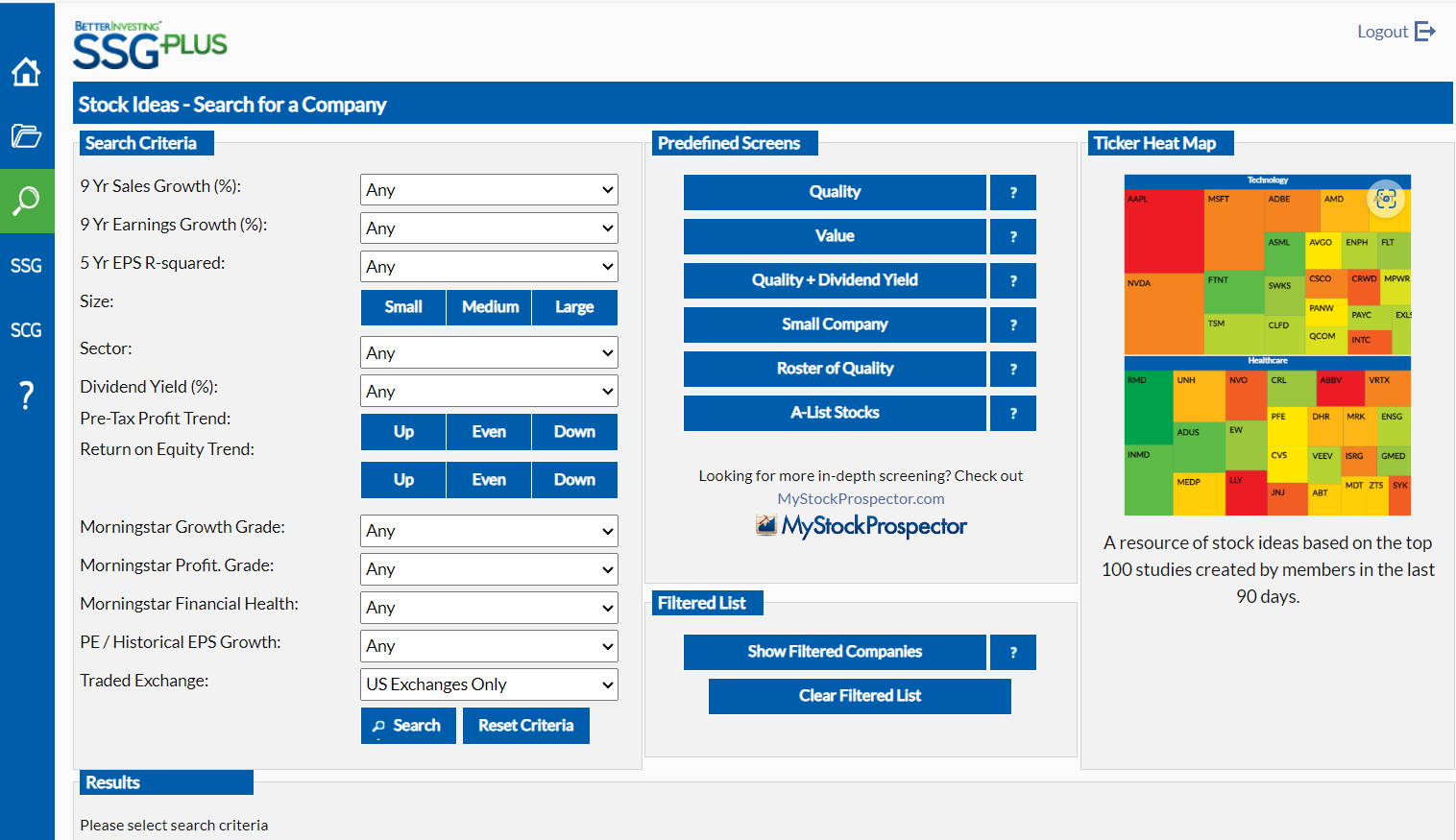
Task: Set Return on Equity Trend to Up
Action: tap(403, 480)
